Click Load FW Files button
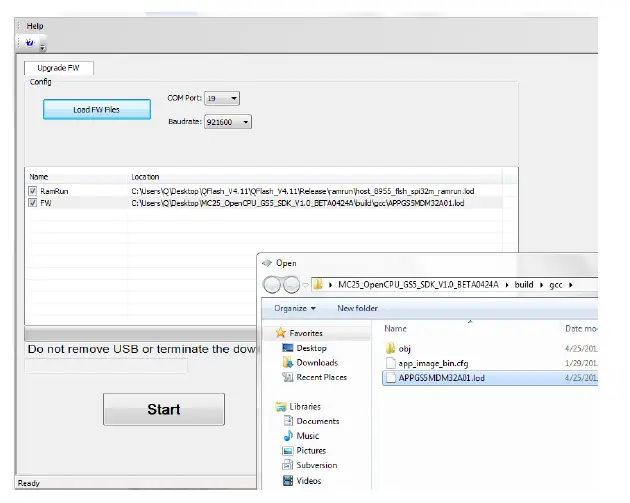Viewport: 630px width, 503px height. 97,110
